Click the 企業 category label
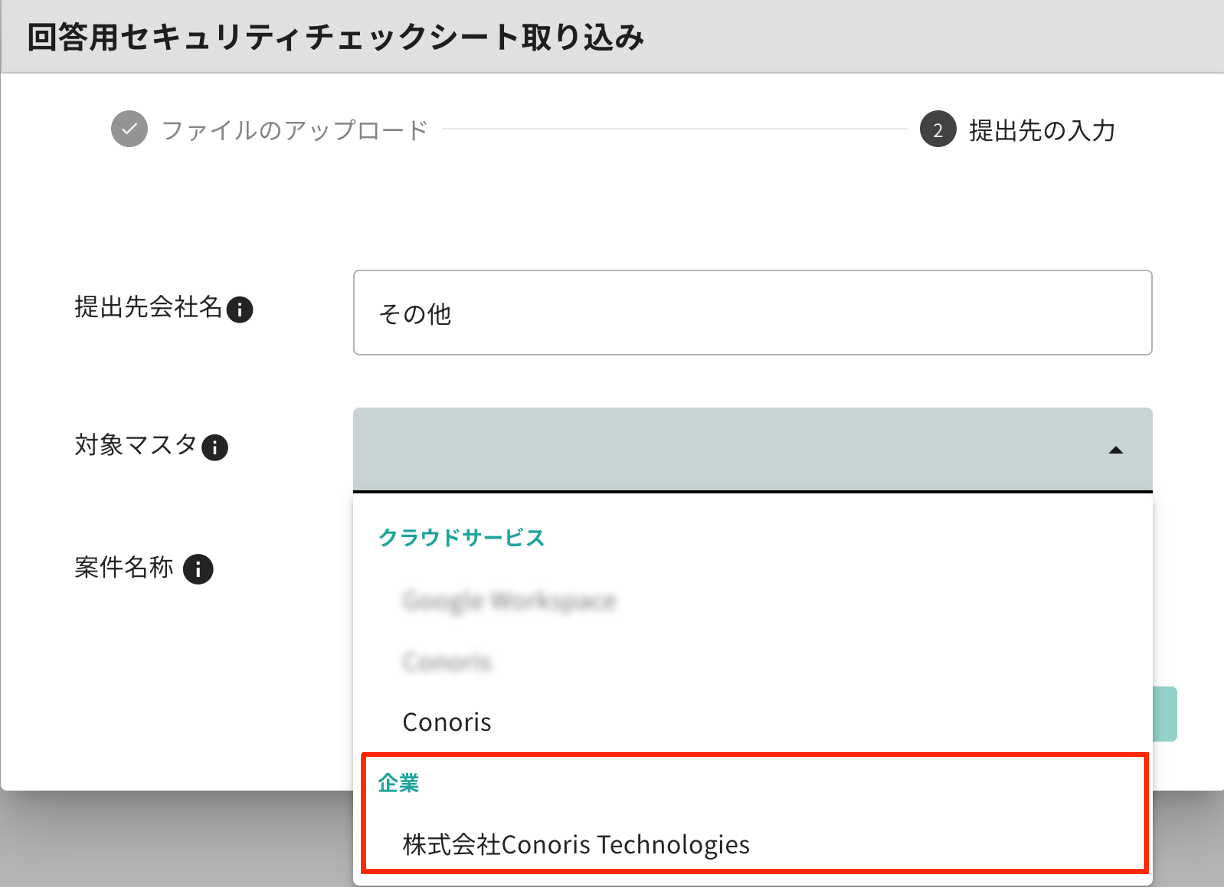The image size is (1224, 888). tap(400, 785)
